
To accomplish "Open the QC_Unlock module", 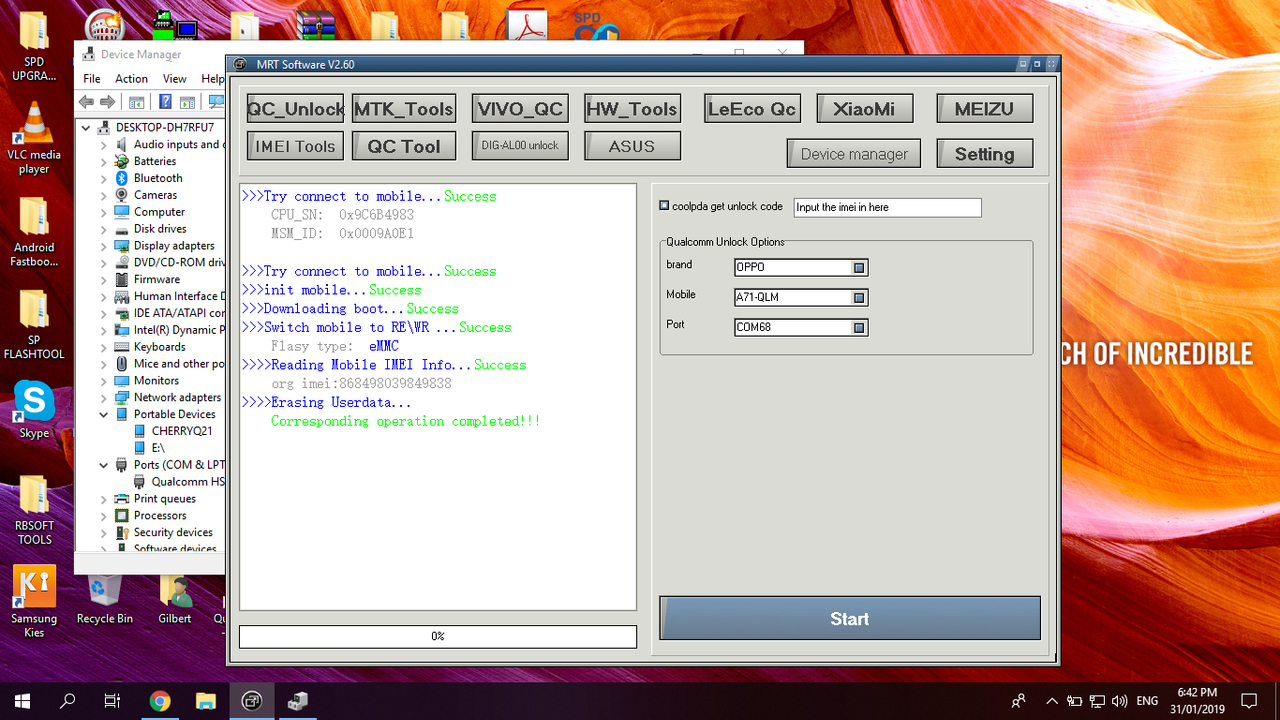I will [295, 109].
